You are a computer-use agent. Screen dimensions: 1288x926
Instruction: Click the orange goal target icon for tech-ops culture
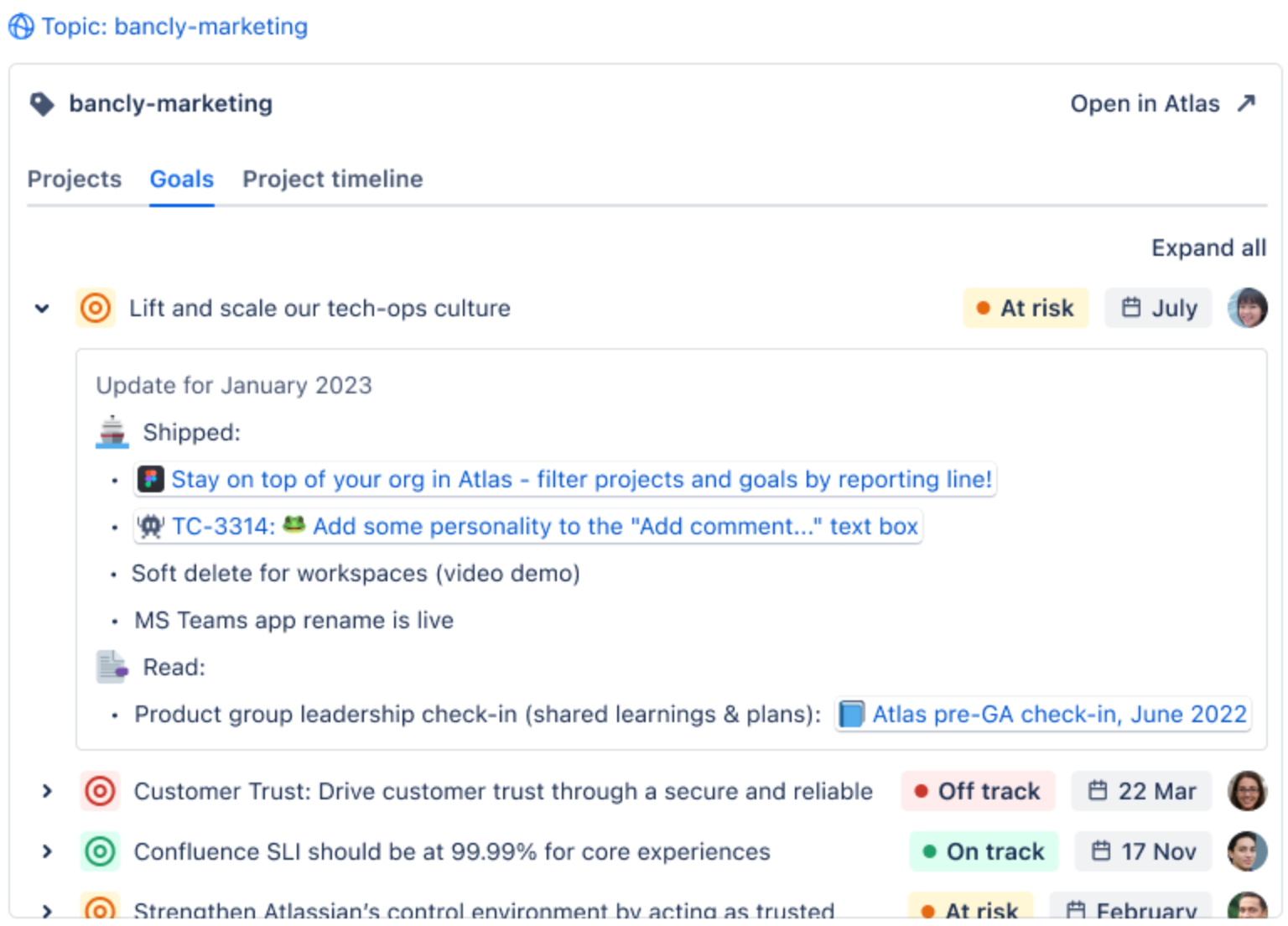click(96, 308)
